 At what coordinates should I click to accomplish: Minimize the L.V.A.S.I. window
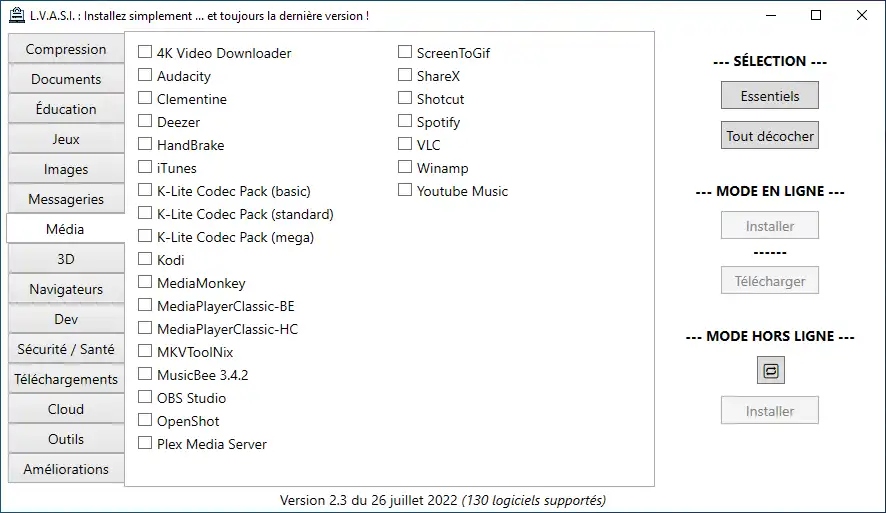tap(771, 15)
